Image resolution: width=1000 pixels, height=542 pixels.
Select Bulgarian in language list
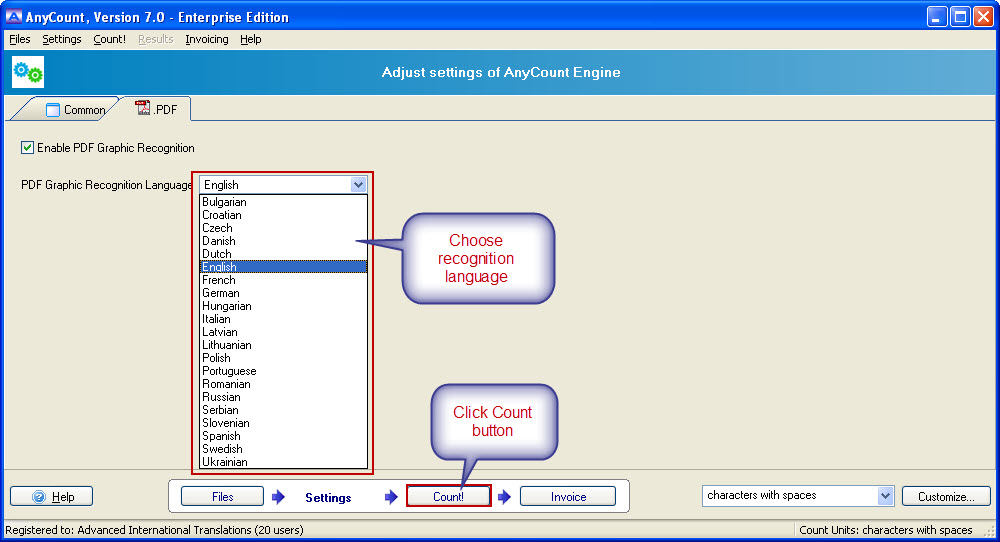(x=284, y=202)
